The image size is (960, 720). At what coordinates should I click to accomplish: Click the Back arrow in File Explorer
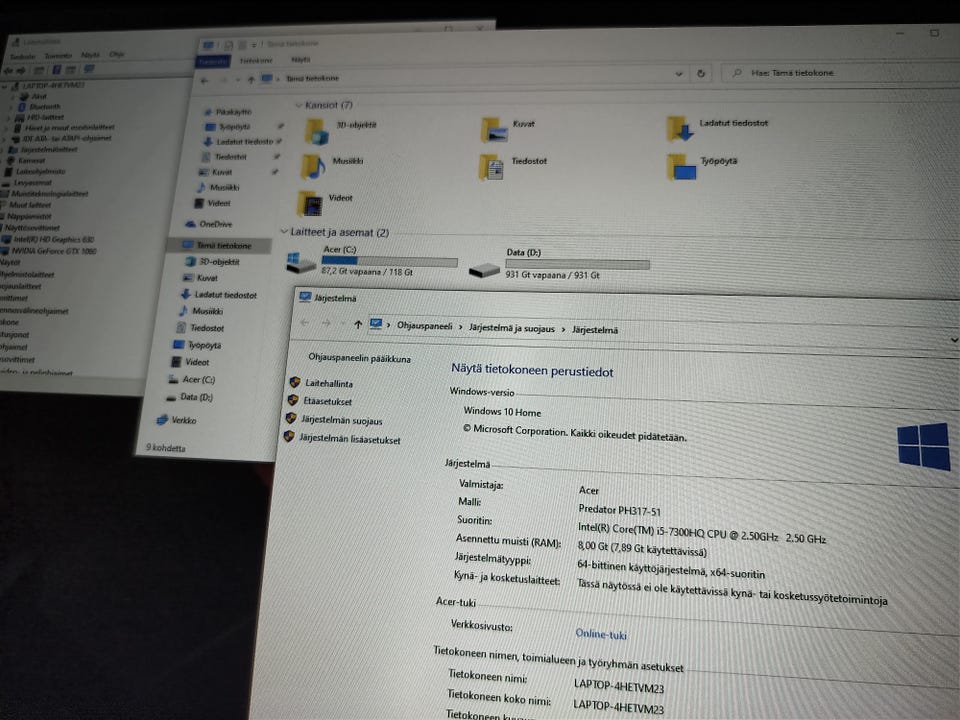coord(205,80)
